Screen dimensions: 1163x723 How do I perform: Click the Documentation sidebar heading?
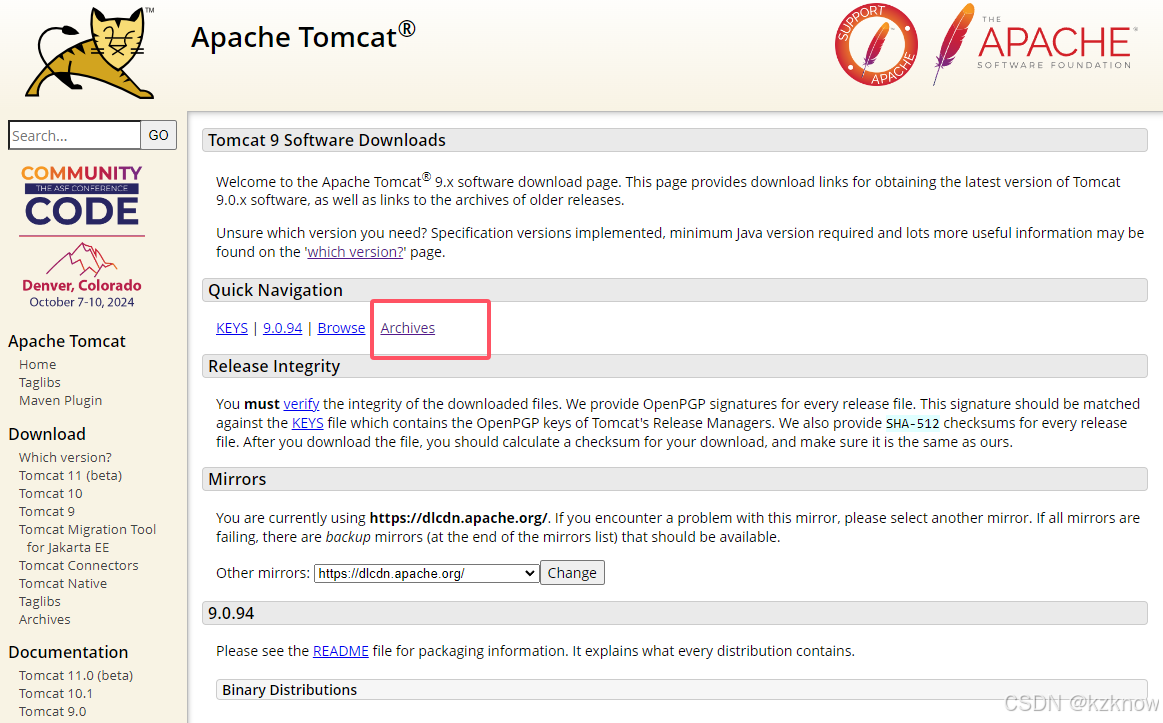pos(68,652)
